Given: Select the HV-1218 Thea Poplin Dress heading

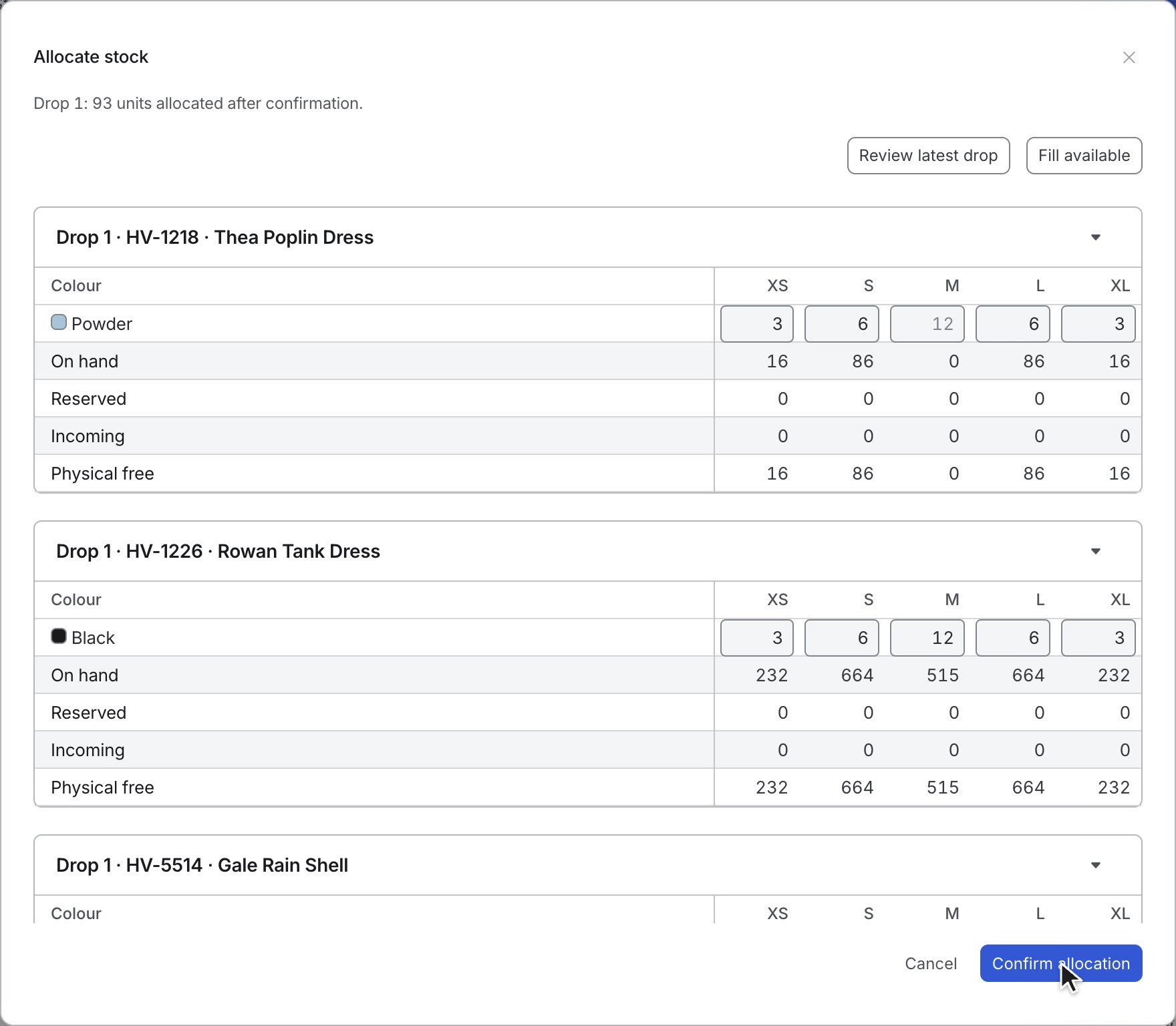Looking at the screenshot, I should click(x=214, y=237).
